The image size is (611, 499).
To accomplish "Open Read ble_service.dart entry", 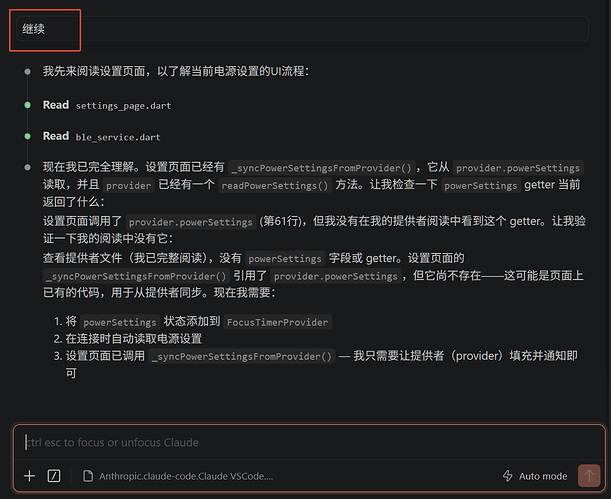I will click(x=101, y=136).
